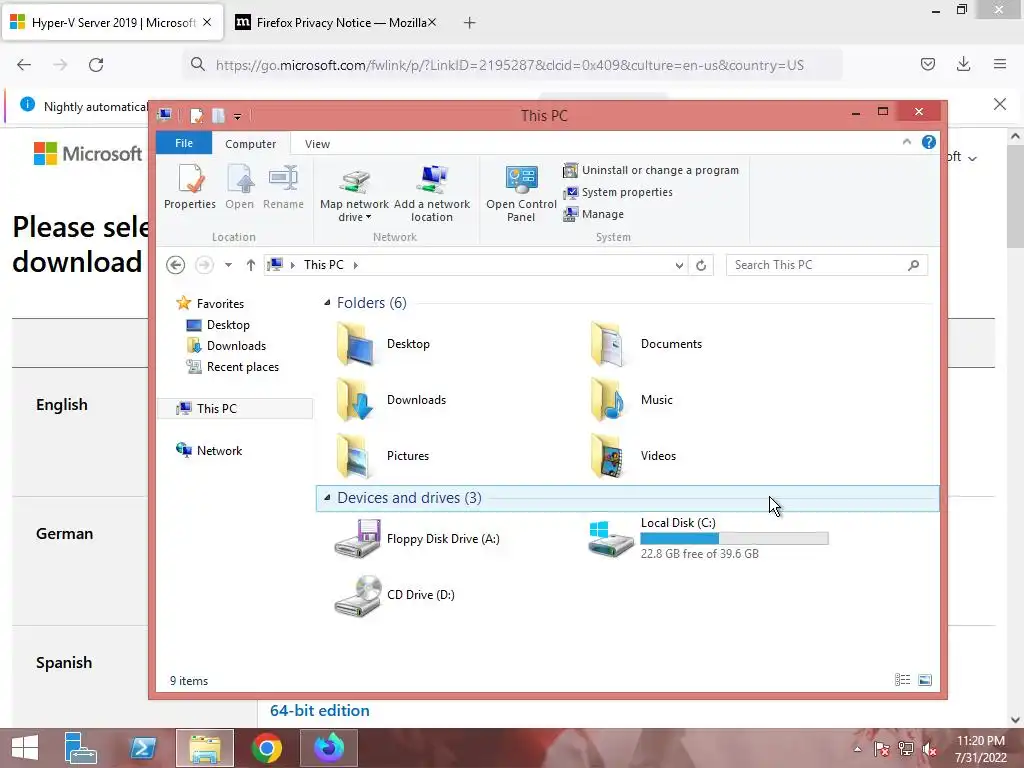This screenshot has width=1024, height=768.
Task: Launch Server Manager from taskbar
Action: (x=80, y=748)
